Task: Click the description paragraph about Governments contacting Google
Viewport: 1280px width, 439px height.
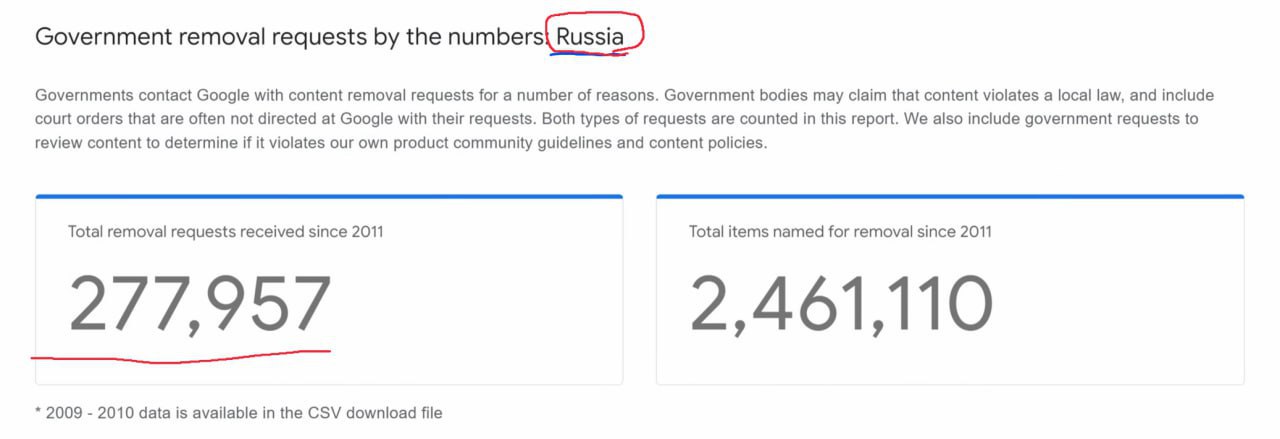Action: [x=625, y=119]
